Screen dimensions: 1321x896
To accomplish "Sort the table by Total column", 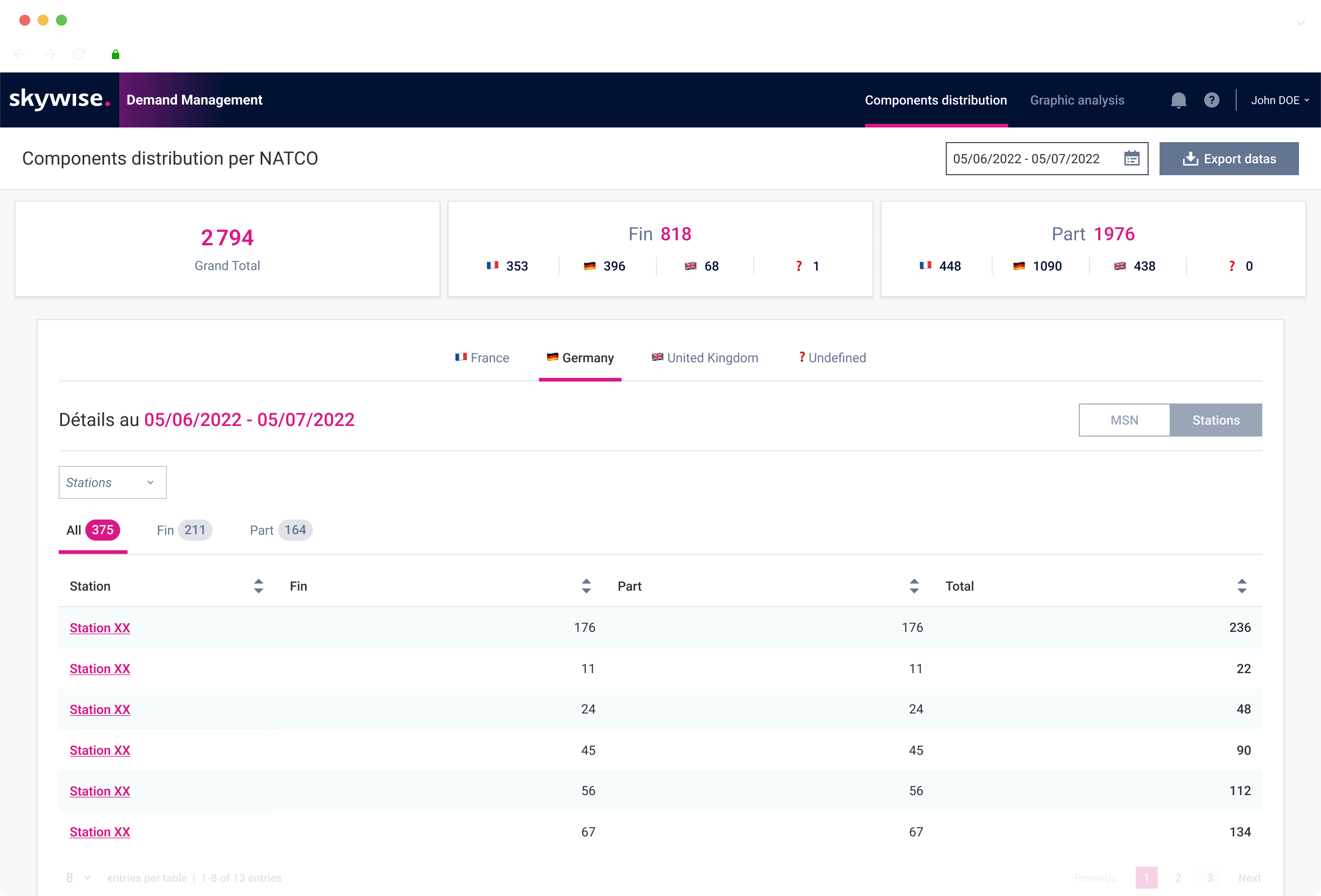I will [x=1243, y=586].
